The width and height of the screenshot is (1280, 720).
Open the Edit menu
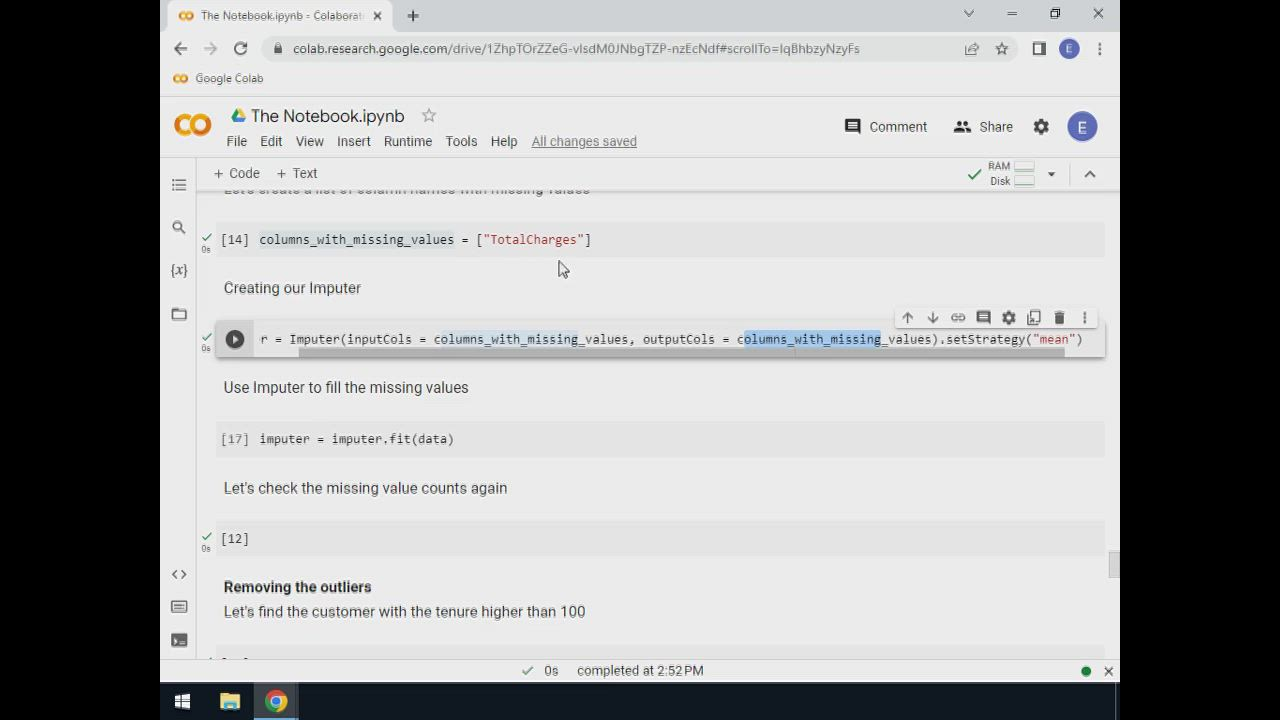[x=271, y=141]
